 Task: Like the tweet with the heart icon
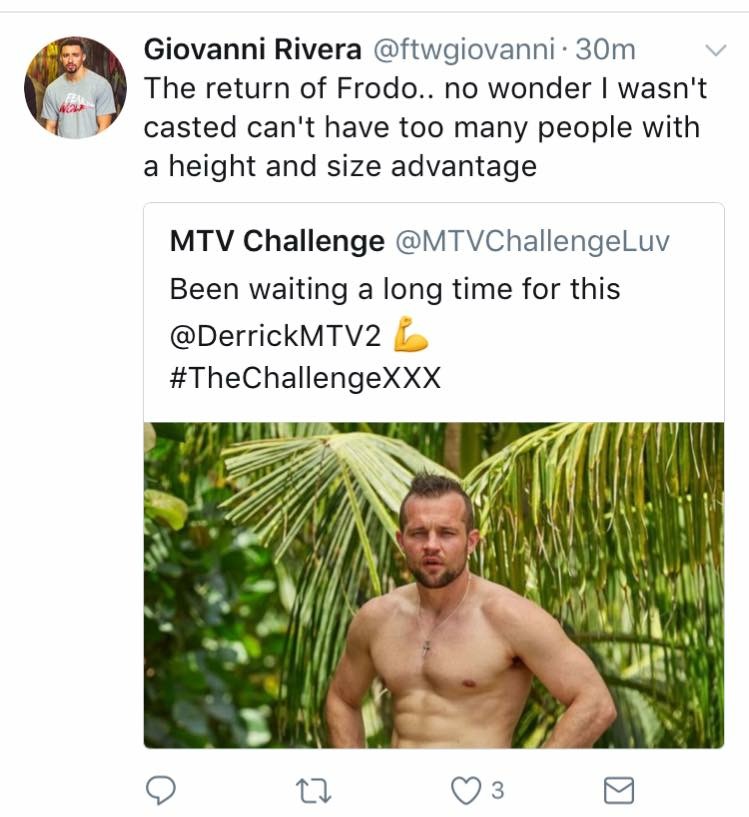(x=465, y=791)
